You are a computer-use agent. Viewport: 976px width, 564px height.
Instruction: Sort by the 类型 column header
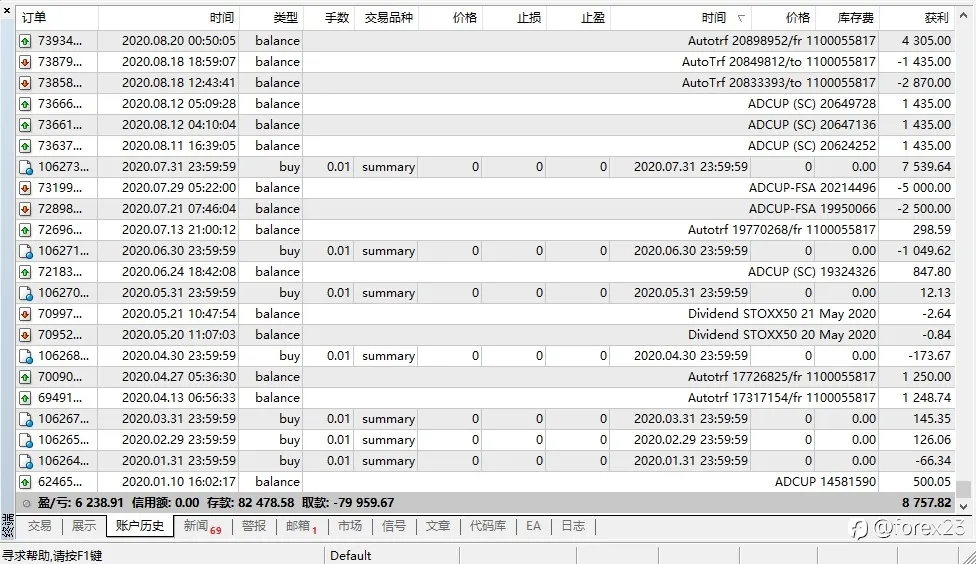click(271, 18)
